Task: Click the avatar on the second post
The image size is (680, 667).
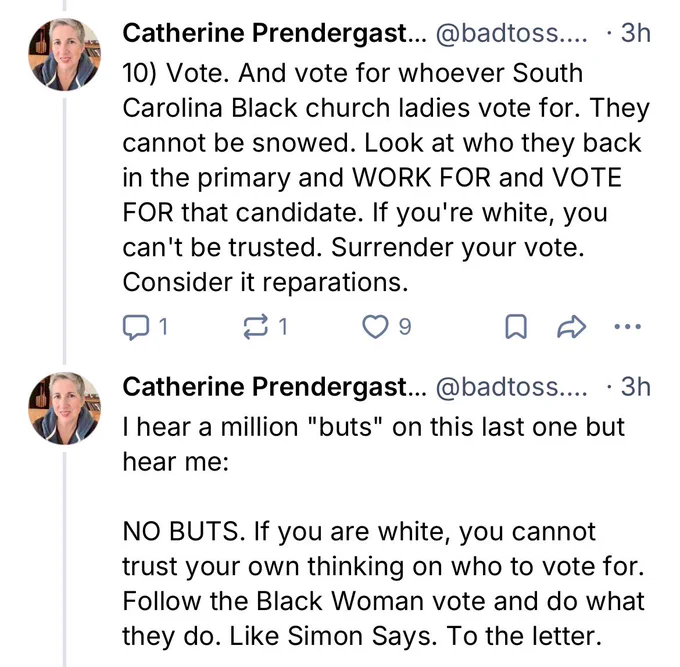Action: coord(64,407)
